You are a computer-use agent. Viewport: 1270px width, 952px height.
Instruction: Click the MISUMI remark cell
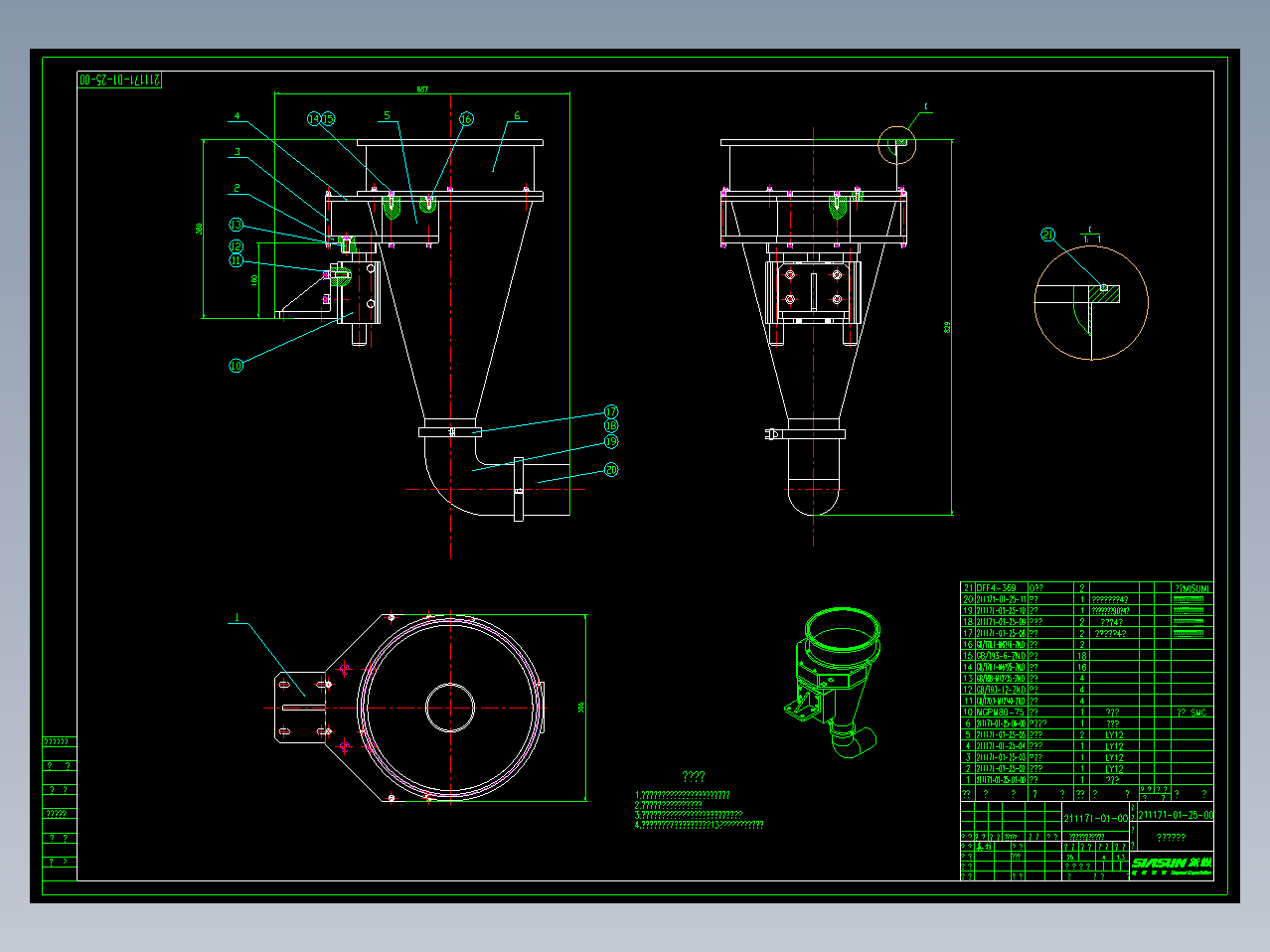pyautogui.click(x=1191, y=588)
